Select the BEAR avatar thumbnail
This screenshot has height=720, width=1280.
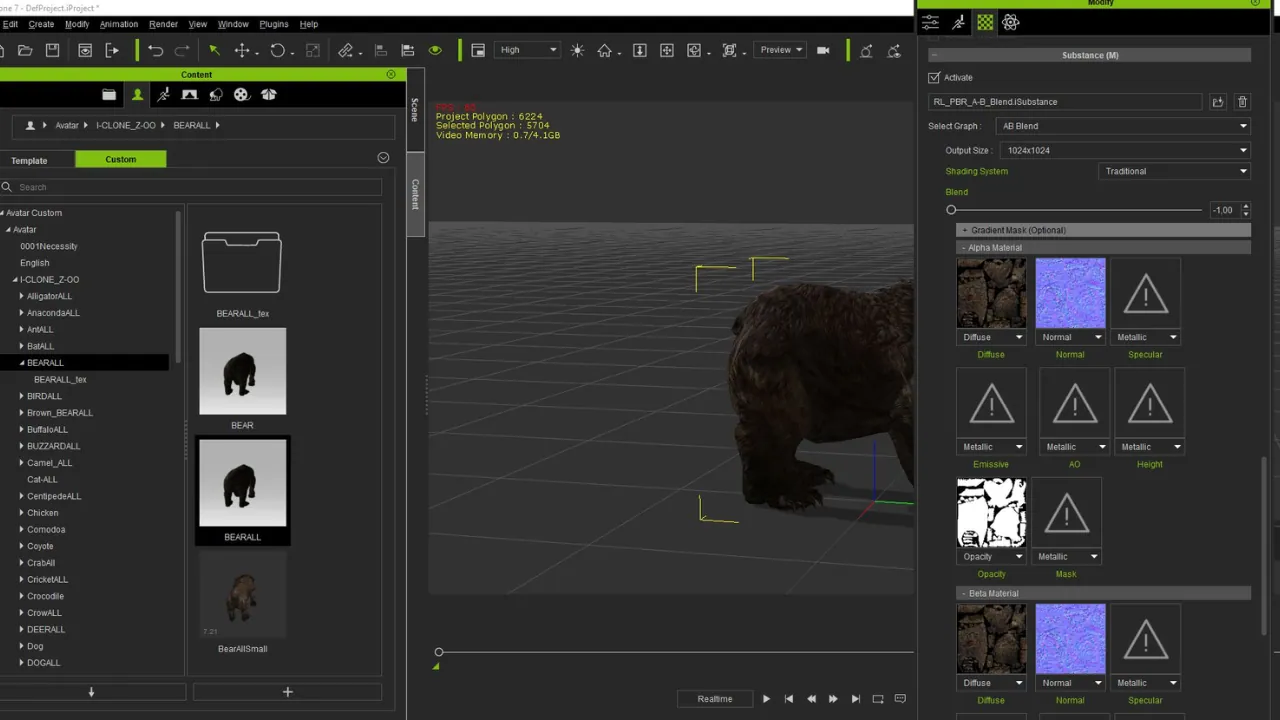coord(242,371)
